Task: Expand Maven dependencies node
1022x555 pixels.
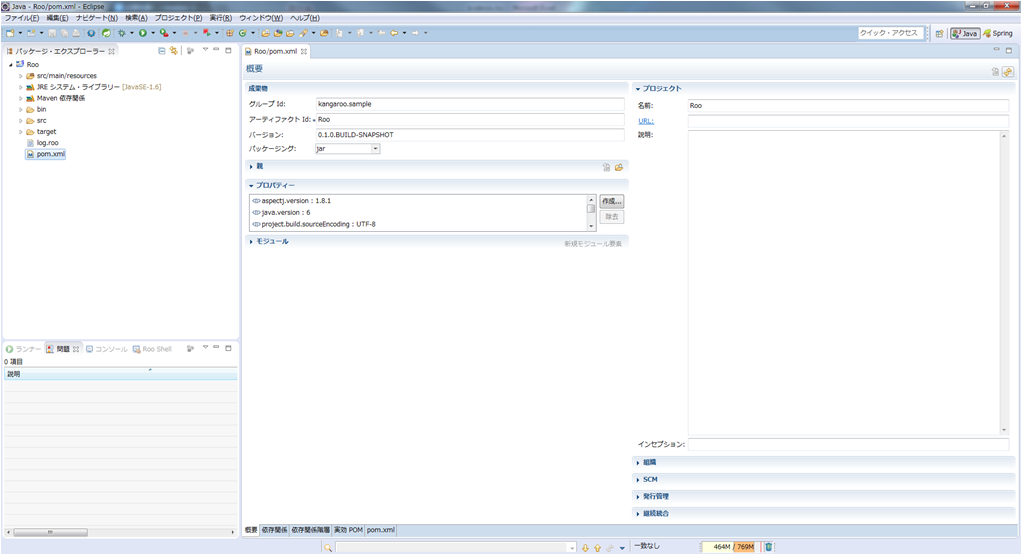Action: pos(20,98)
